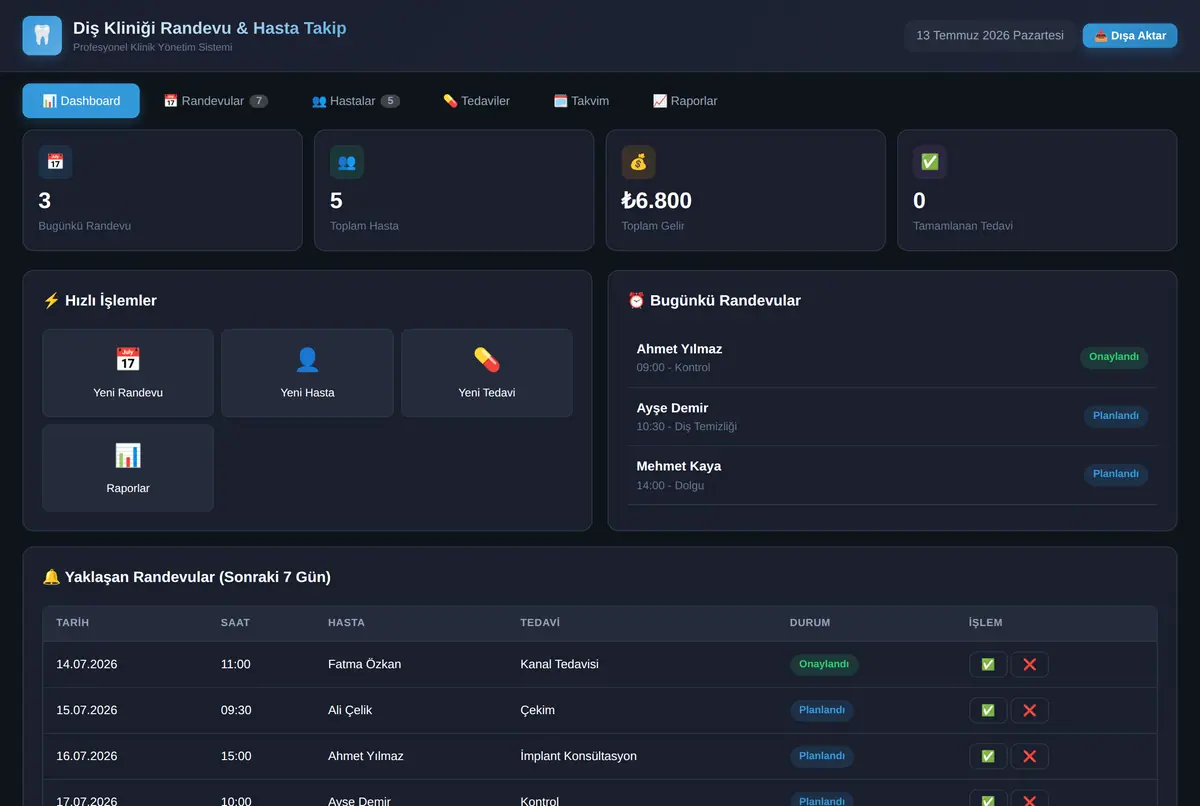The image size is (1200, 806).
Task: Open the Hastalar tab
Action: point(356,101)
